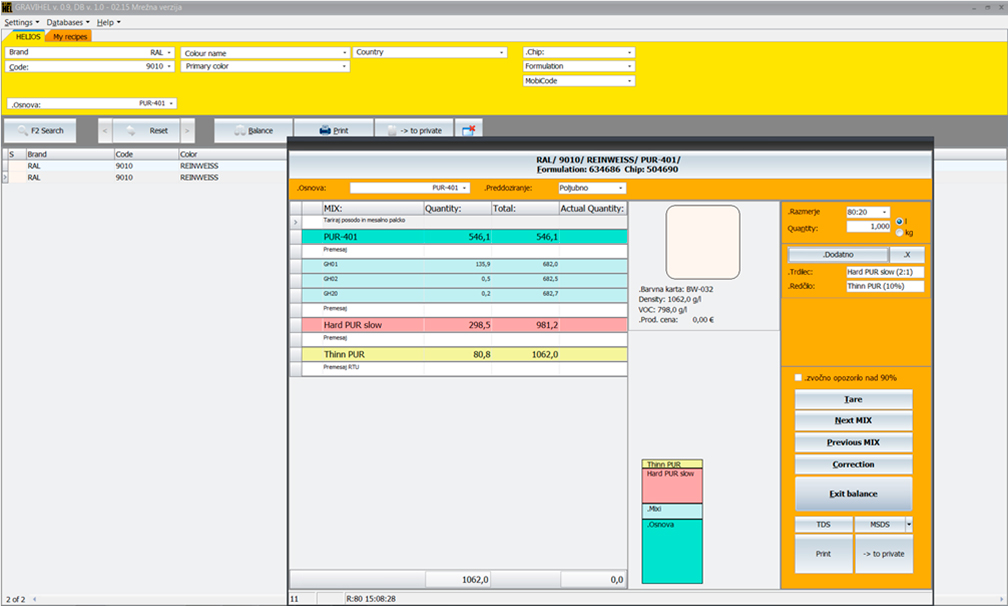Click the Correction button

[853, 465]
